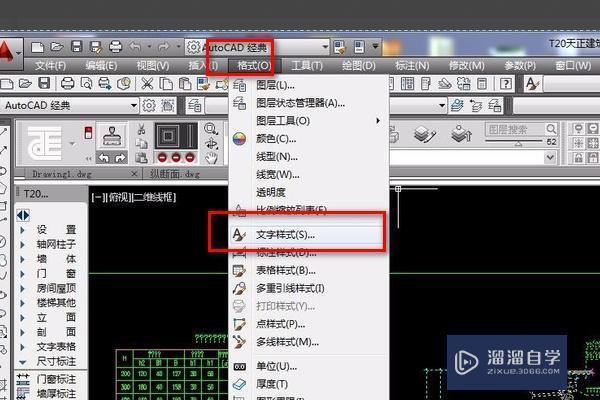Click the Save icon in quick access toolbar

click(77, 47)
